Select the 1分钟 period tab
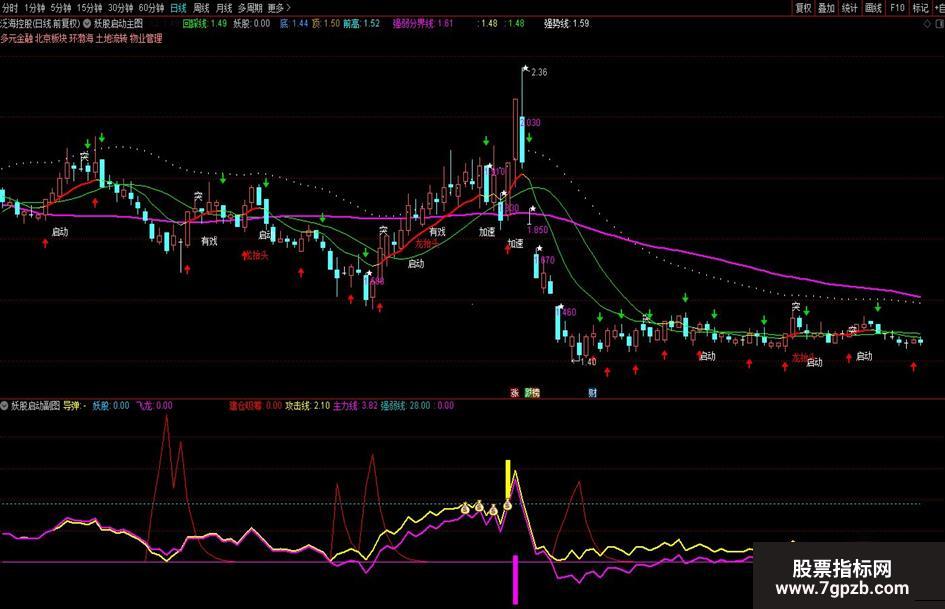Viewport: 945px width, 609px height. [34, 8]
